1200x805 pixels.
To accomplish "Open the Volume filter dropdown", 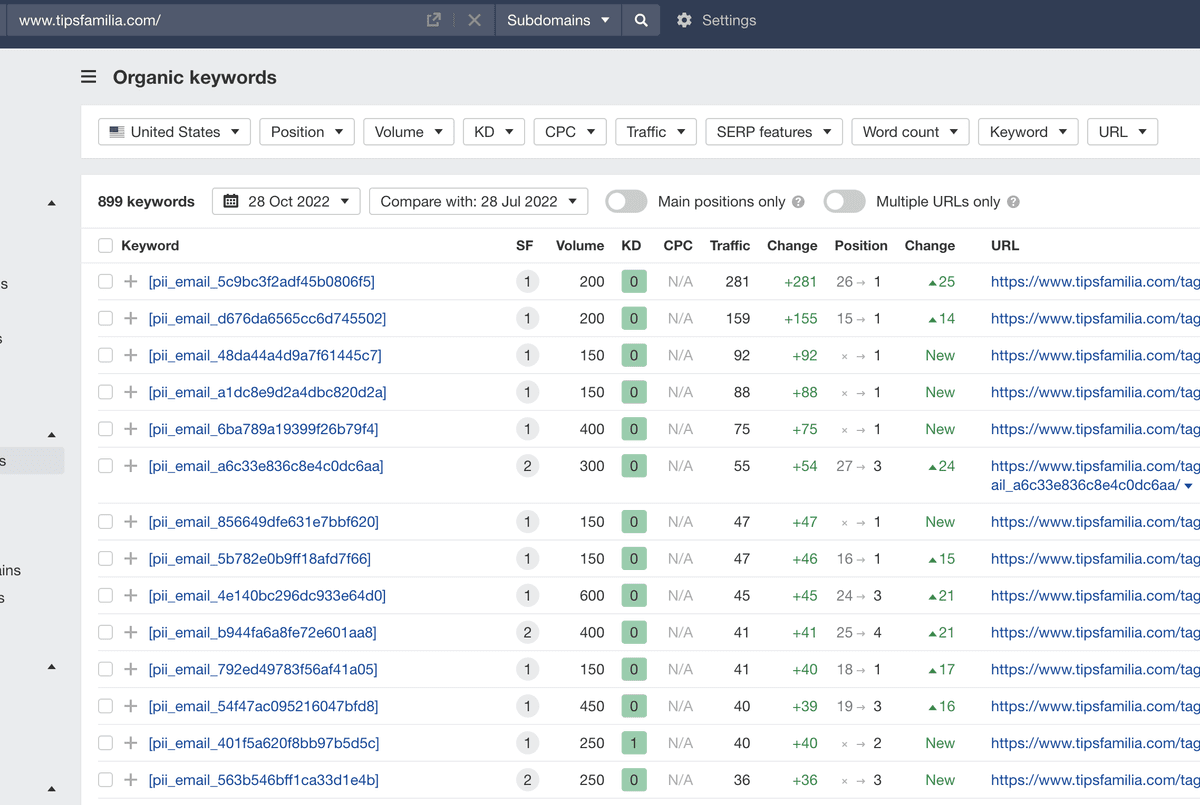I will coord(408,132).
